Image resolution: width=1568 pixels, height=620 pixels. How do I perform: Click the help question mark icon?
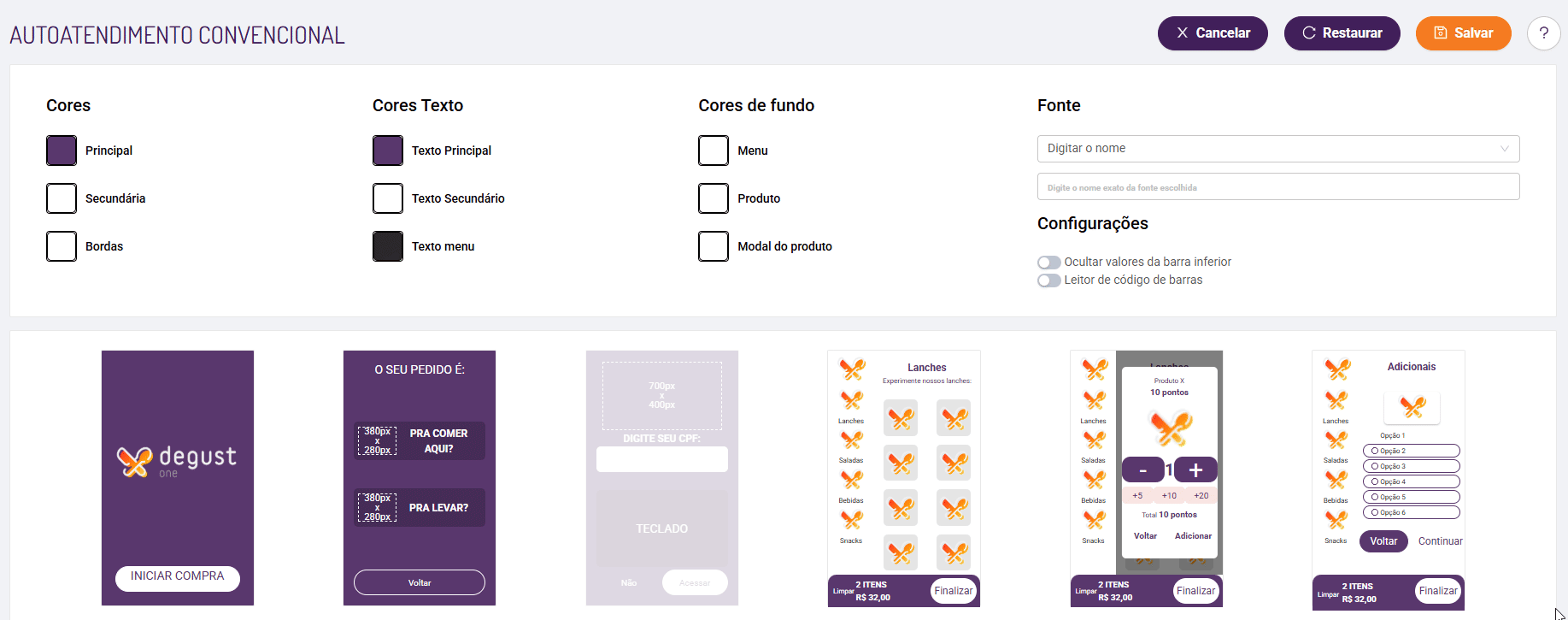pos(1543,33)
